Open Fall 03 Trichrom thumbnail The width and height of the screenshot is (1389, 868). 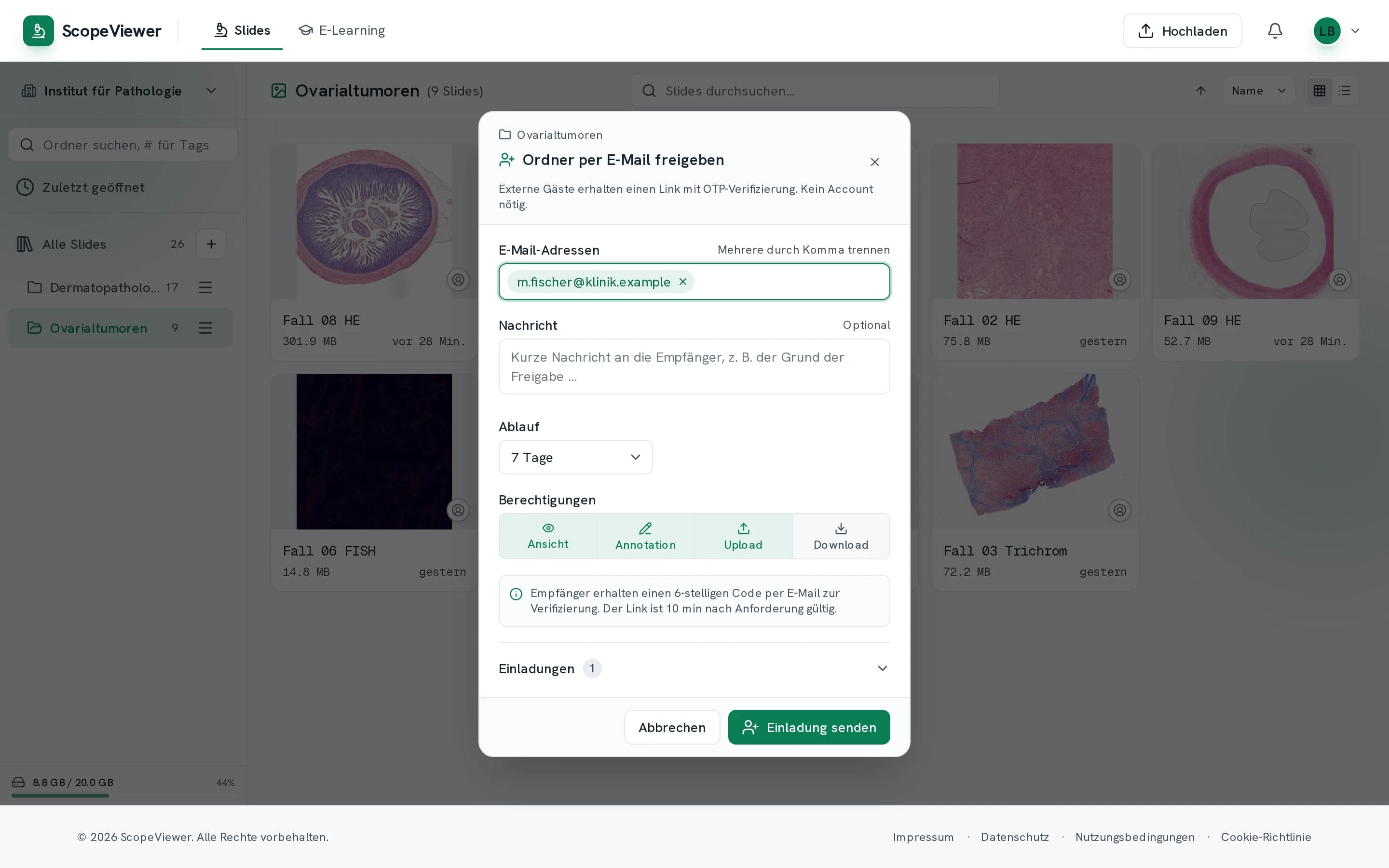click(1035, 451)
